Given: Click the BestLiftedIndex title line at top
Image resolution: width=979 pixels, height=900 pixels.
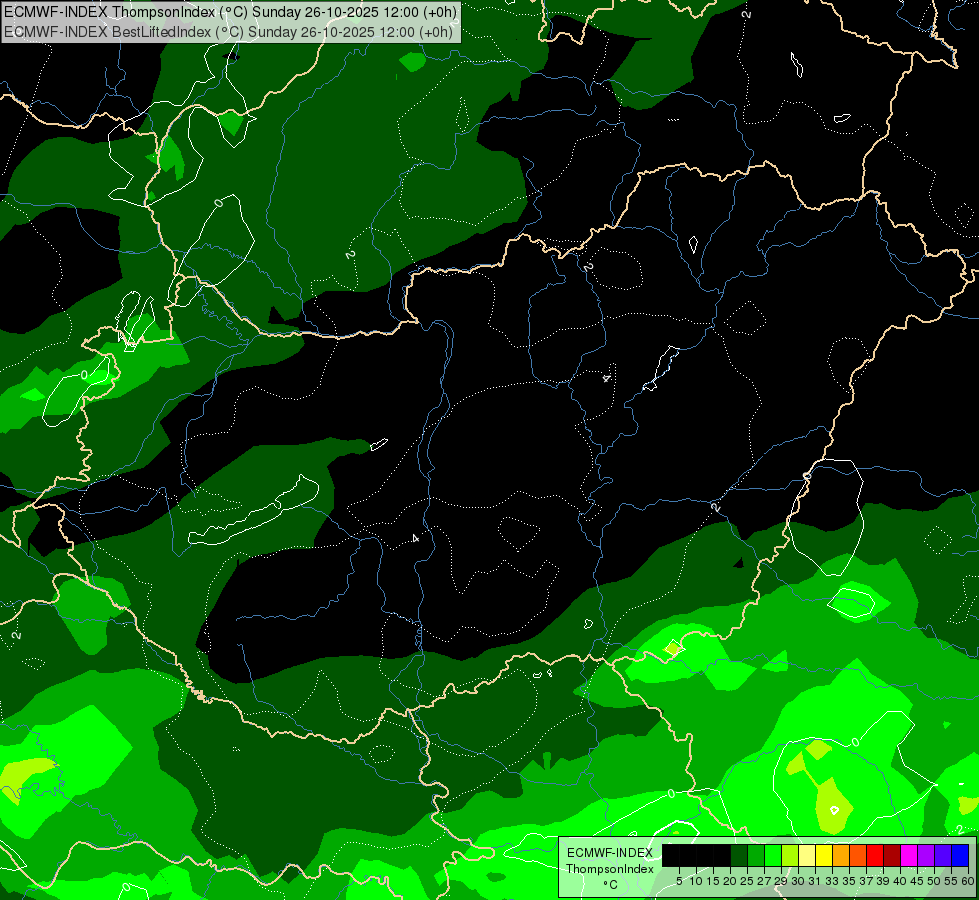Looking at the screenshot, I should point(229,32).
